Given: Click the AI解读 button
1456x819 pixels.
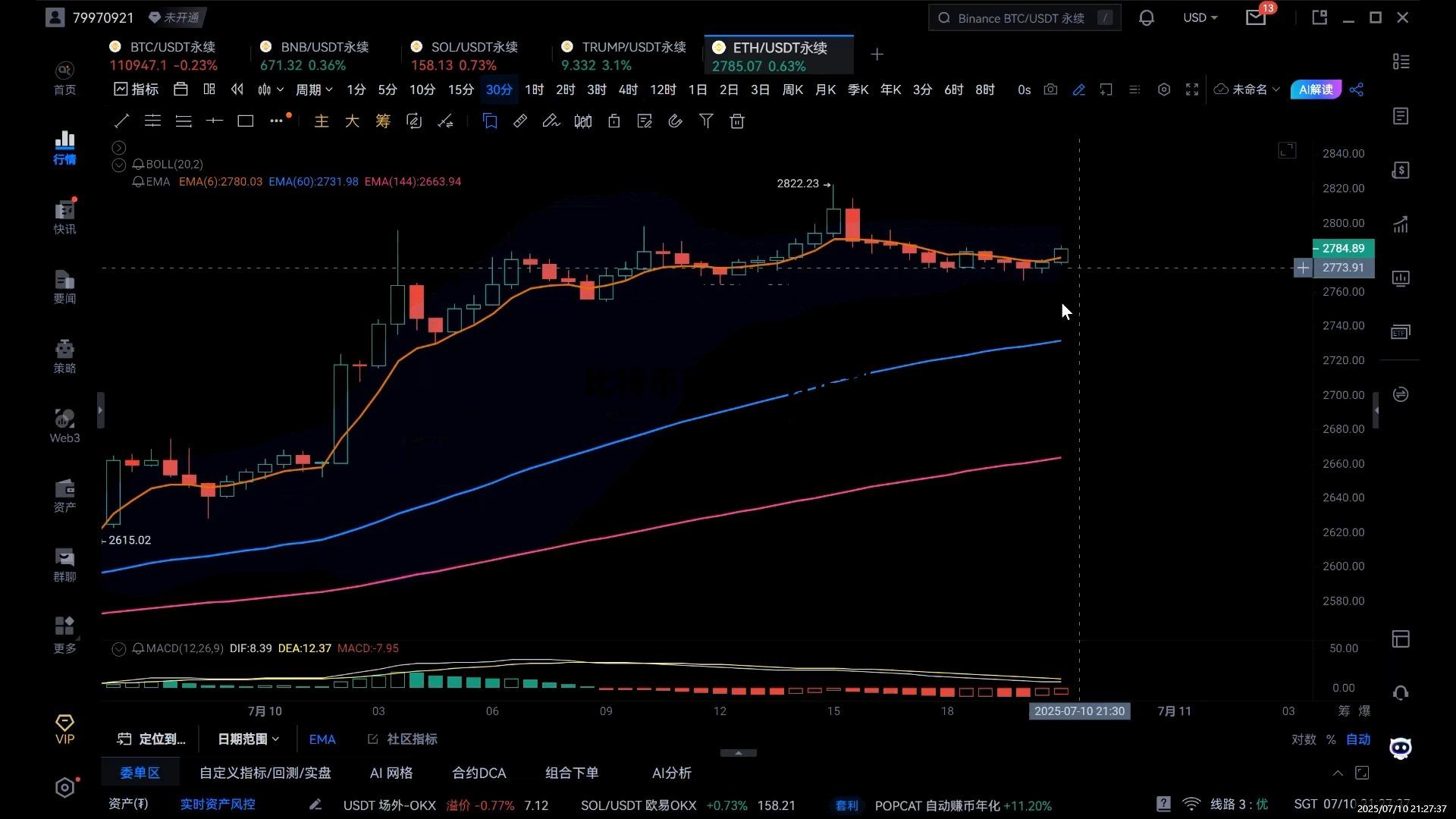Looking at the screenshot, I should pyautogui.click(x=1315, y=89).
